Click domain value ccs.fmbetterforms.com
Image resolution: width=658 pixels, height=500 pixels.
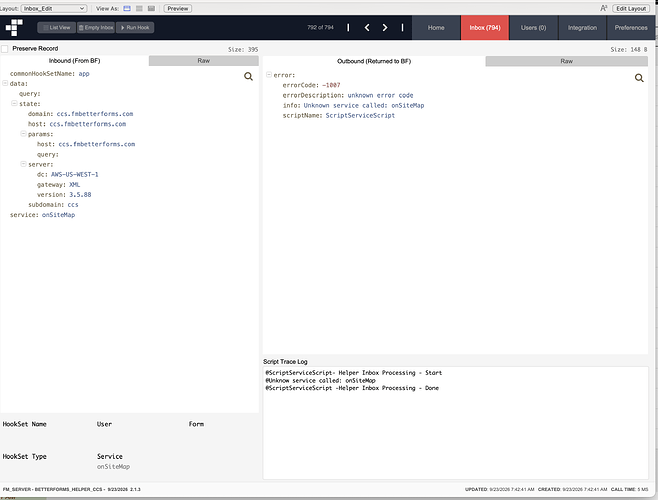pyautogui.click(x=95, y=114)
